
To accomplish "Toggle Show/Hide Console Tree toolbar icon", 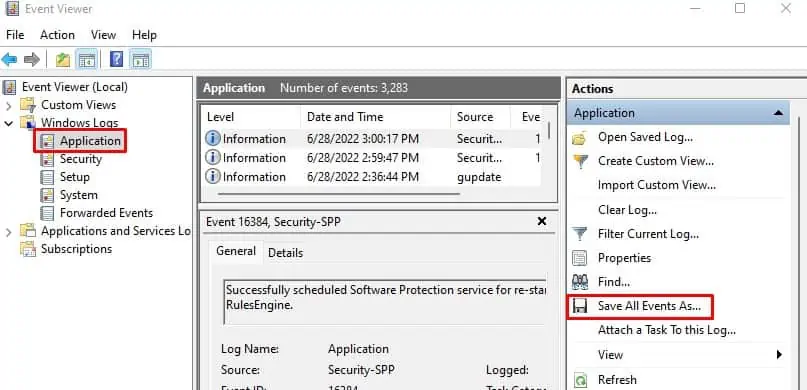I will (87, 60).
